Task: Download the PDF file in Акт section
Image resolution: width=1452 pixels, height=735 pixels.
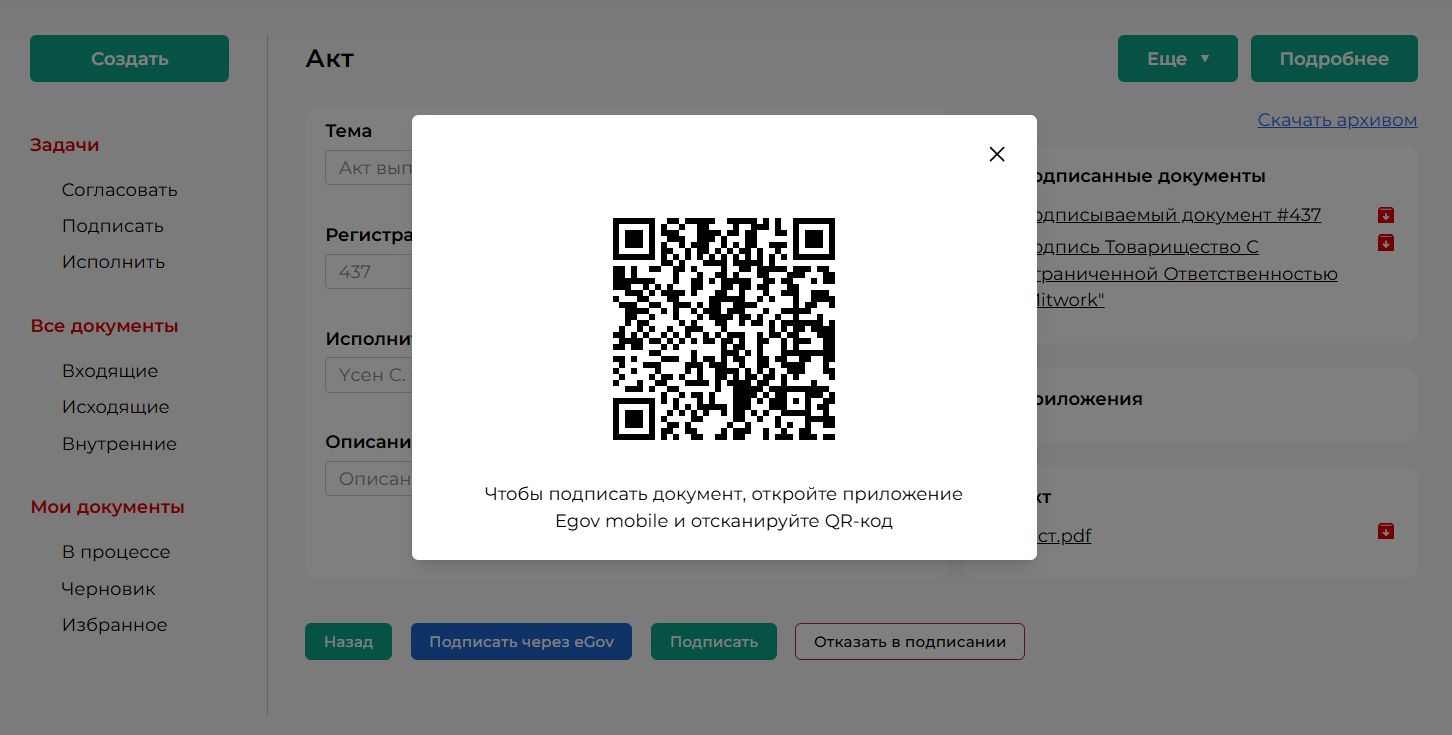Action: coord(1385,531)
